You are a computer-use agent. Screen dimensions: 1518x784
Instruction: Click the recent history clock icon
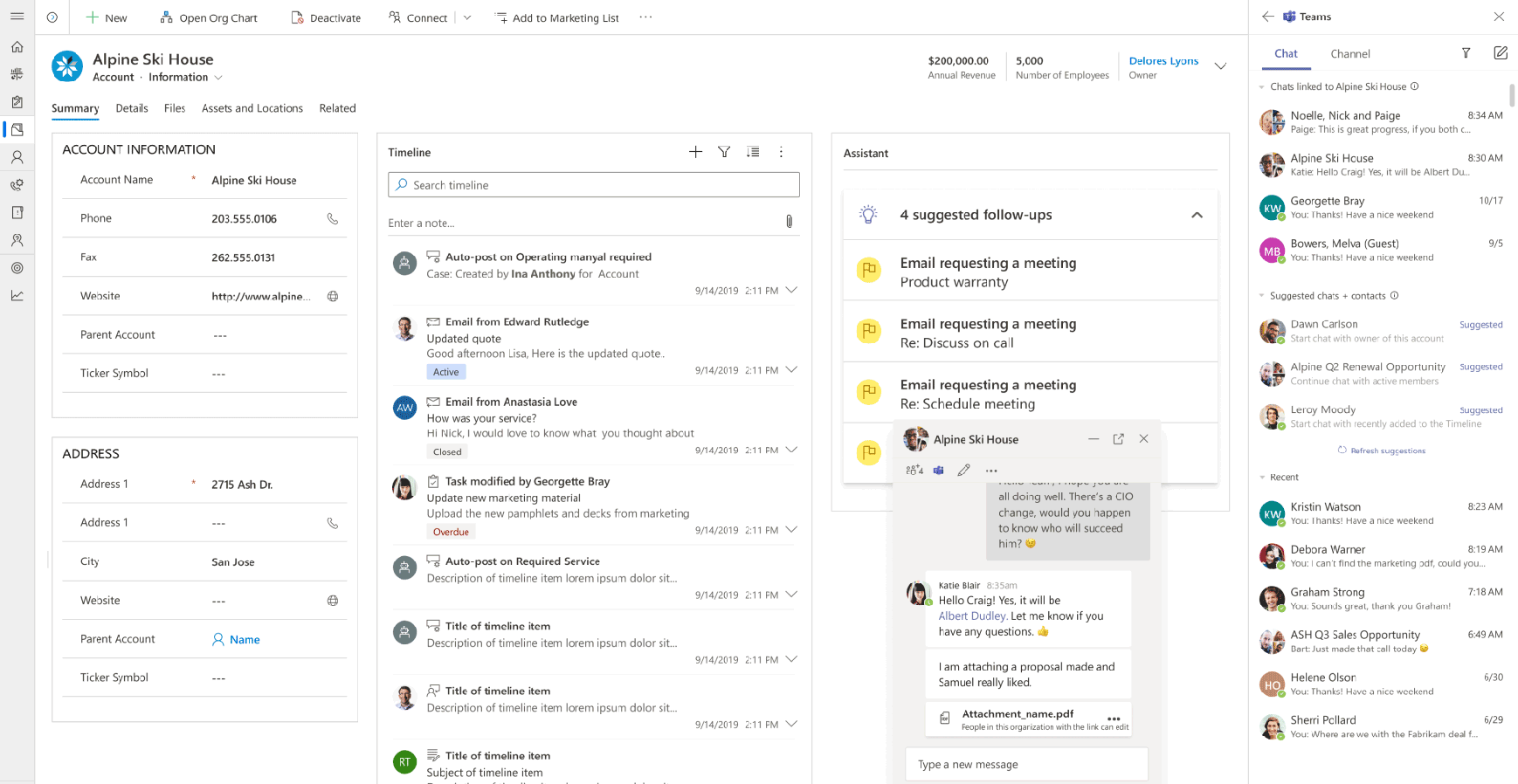click(x=52, y=17)
